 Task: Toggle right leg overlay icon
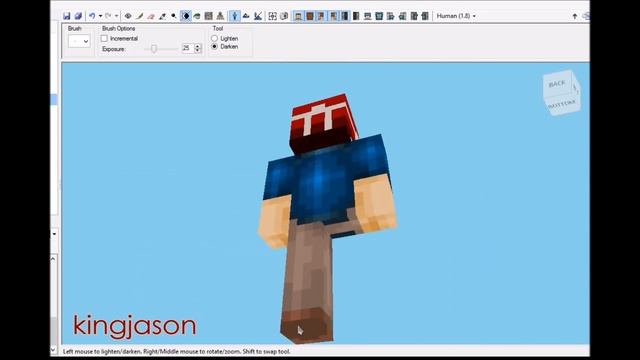click(x=425, y=16)
